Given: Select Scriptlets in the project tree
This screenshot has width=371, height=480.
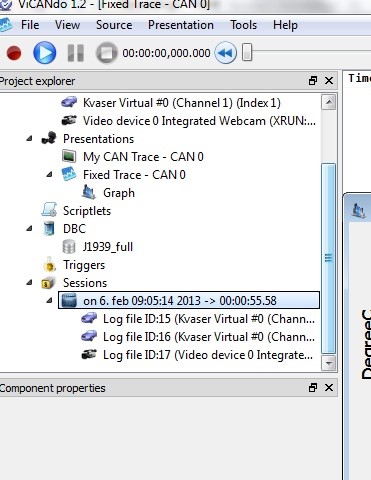Looking at the screenshot, I should pos(87,211).
